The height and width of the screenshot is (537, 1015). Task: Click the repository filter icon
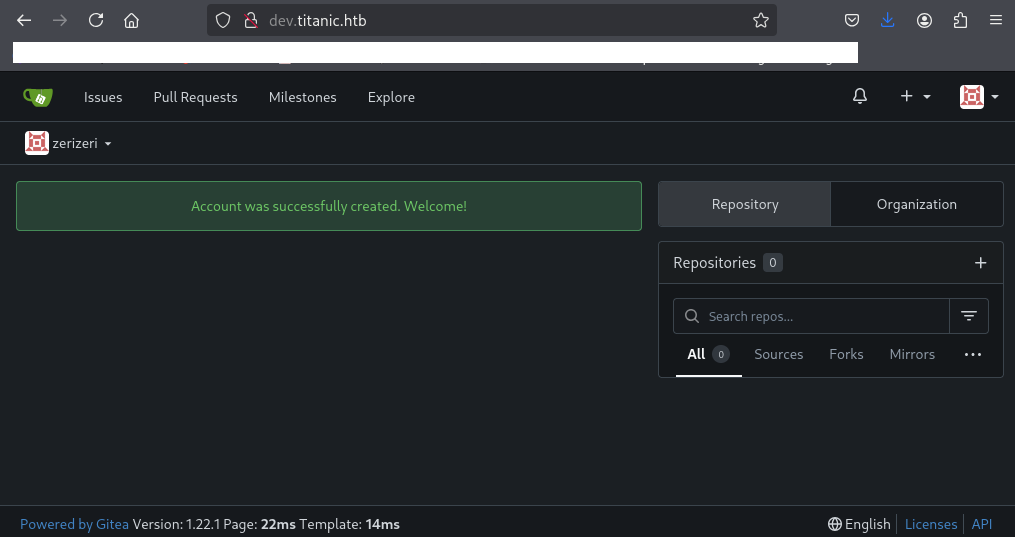968,316
